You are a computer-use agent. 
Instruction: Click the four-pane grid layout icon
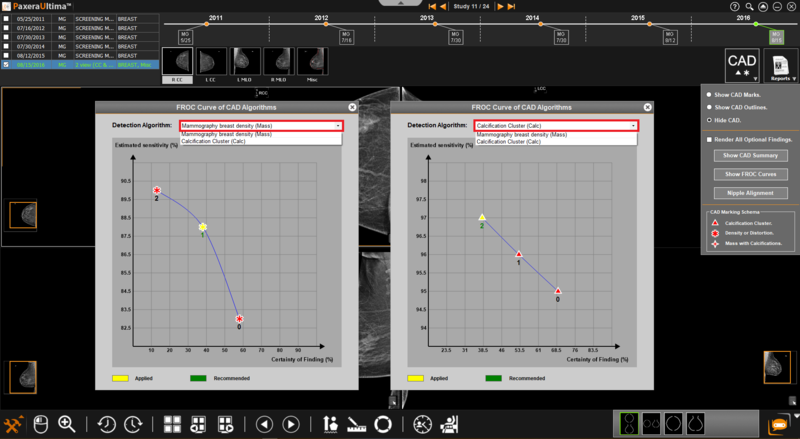coord(171,424)
